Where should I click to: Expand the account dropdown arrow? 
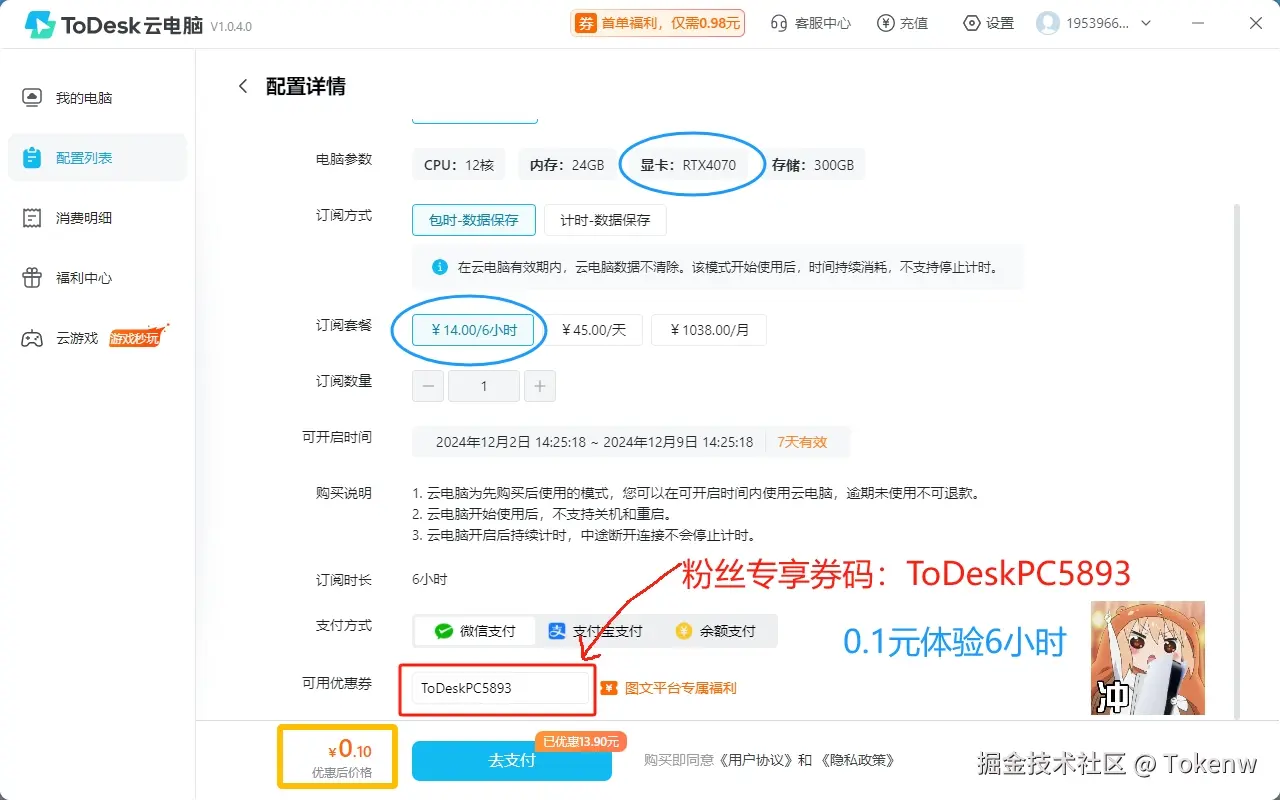click(1146, 23)
